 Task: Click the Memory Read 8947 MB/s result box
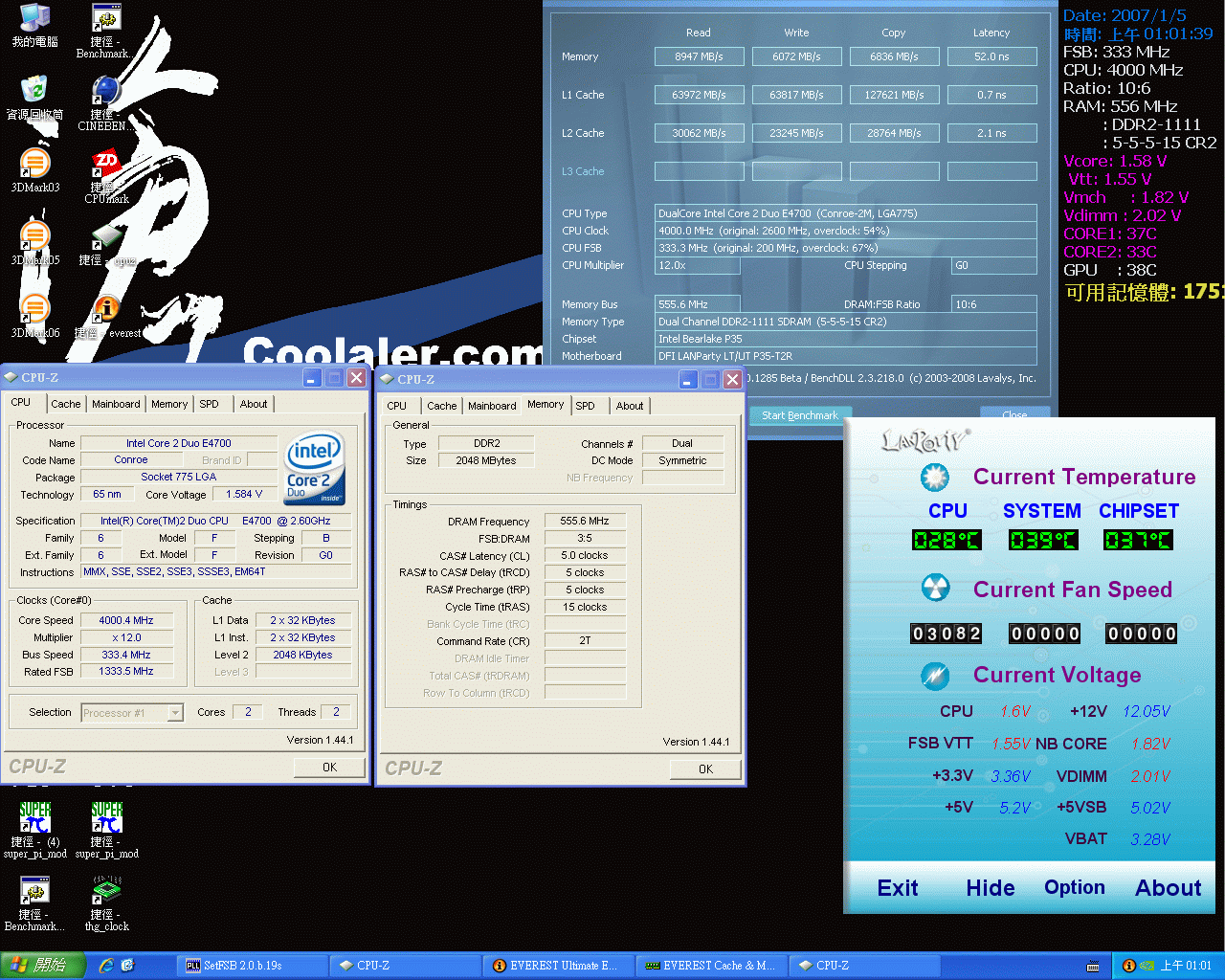coord(699,56)
